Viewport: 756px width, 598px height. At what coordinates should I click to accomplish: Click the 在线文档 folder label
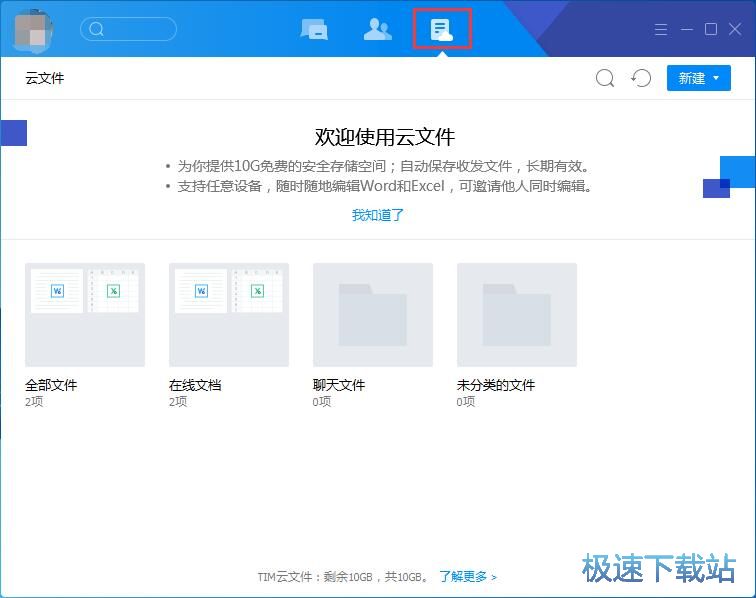(195, 385)
